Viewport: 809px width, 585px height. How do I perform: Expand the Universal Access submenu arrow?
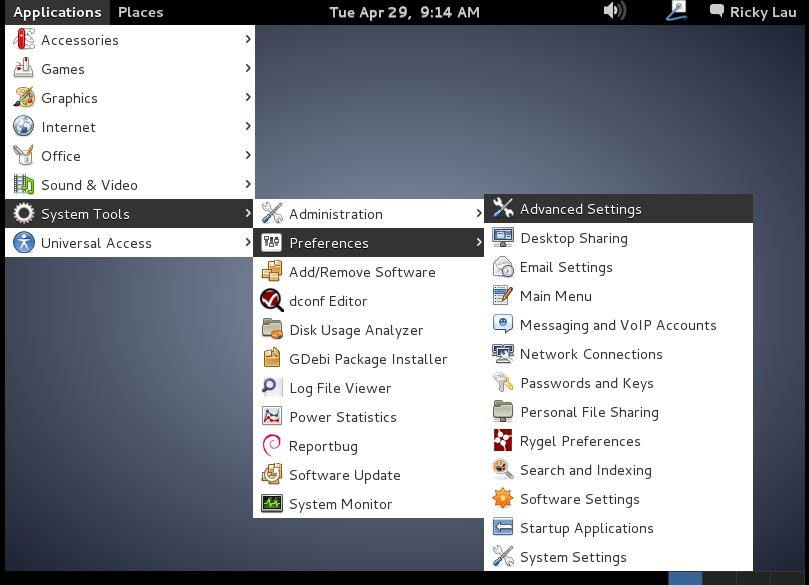pos(248,242)
